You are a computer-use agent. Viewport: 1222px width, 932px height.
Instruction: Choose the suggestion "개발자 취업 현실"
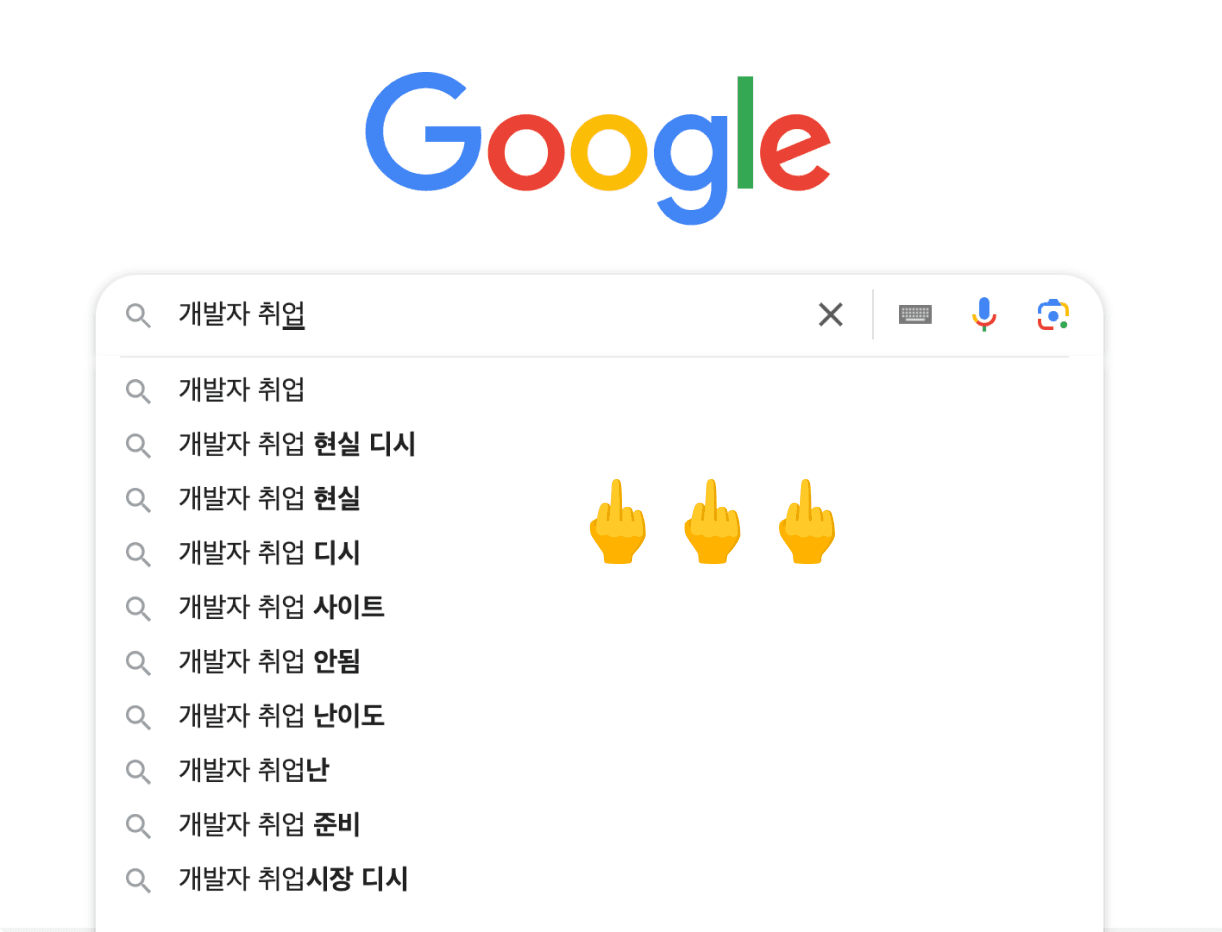269,498
